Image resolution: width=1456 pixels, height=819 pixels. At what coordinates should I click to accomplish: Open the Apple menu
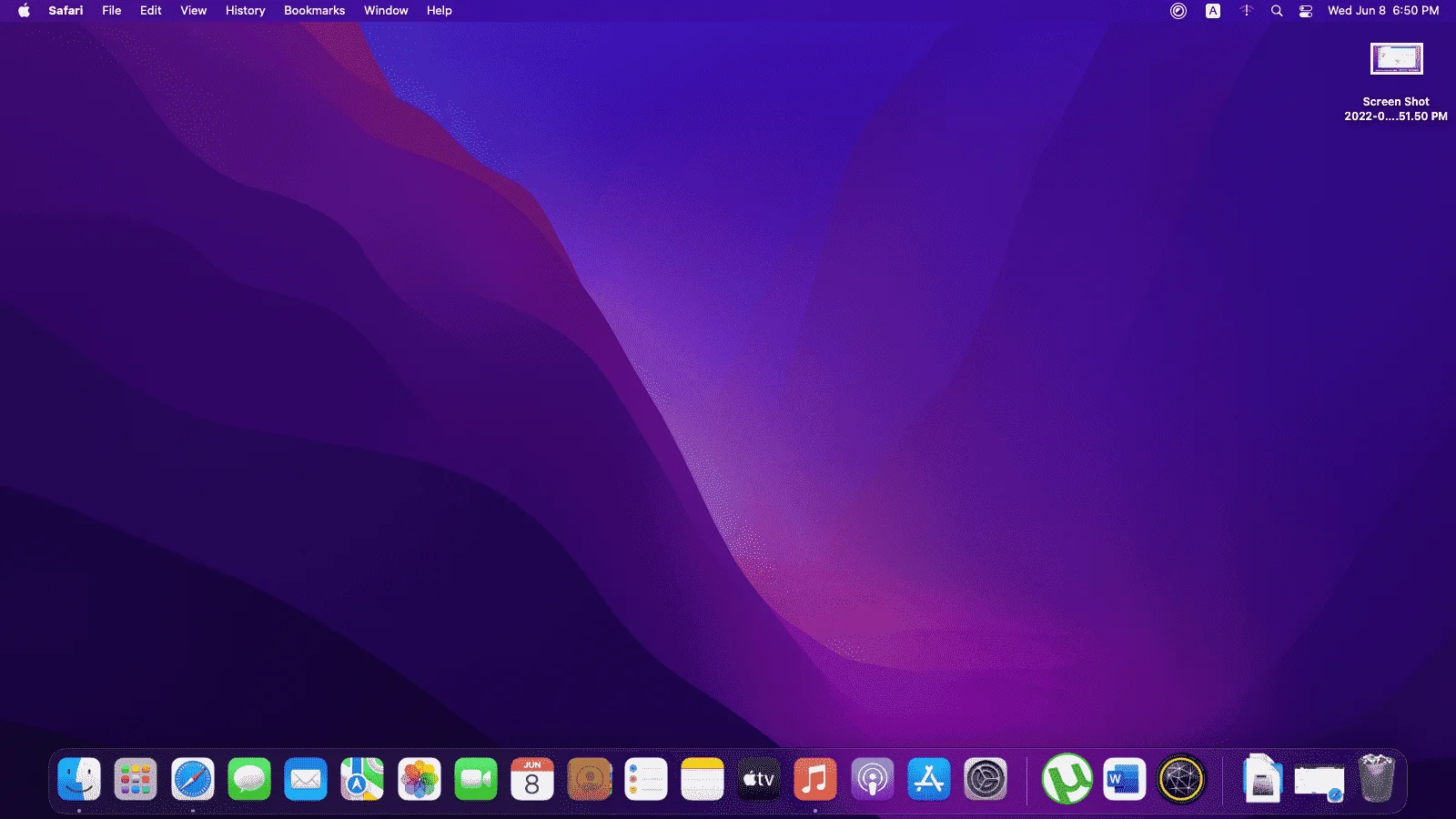24,11
